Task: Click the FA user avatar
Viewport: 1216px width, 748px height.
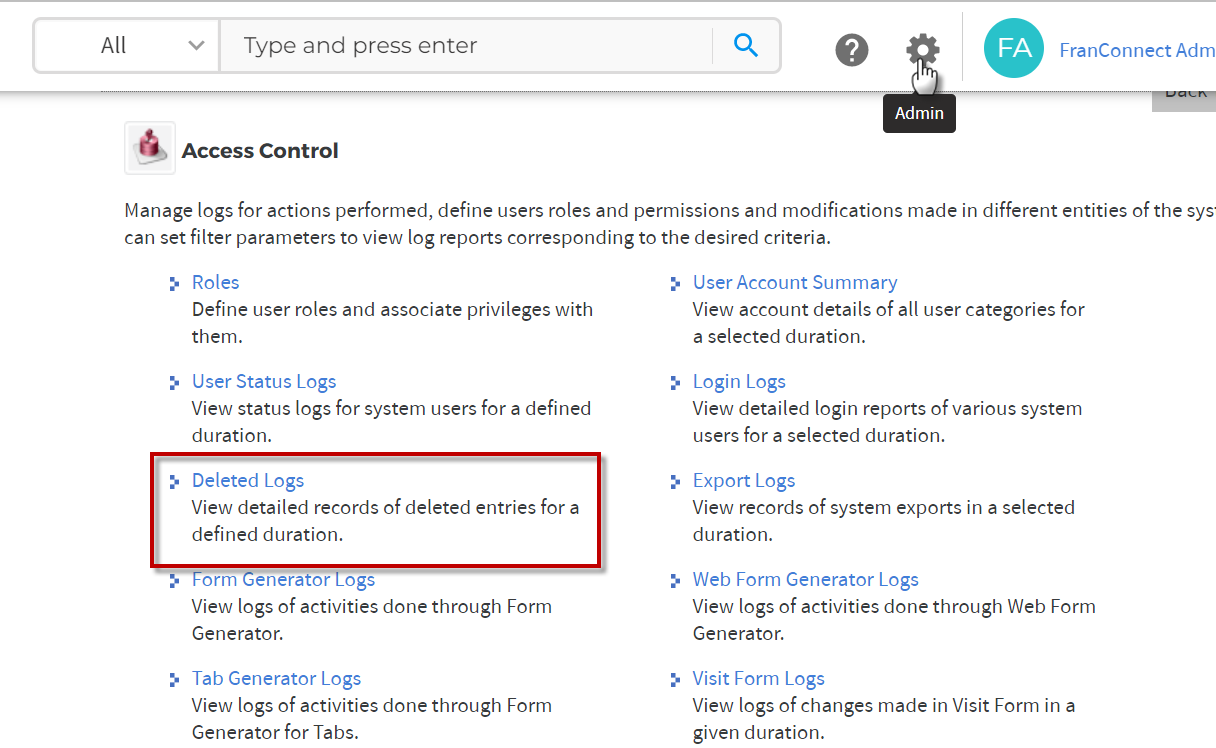Action: click(1014, 48)
